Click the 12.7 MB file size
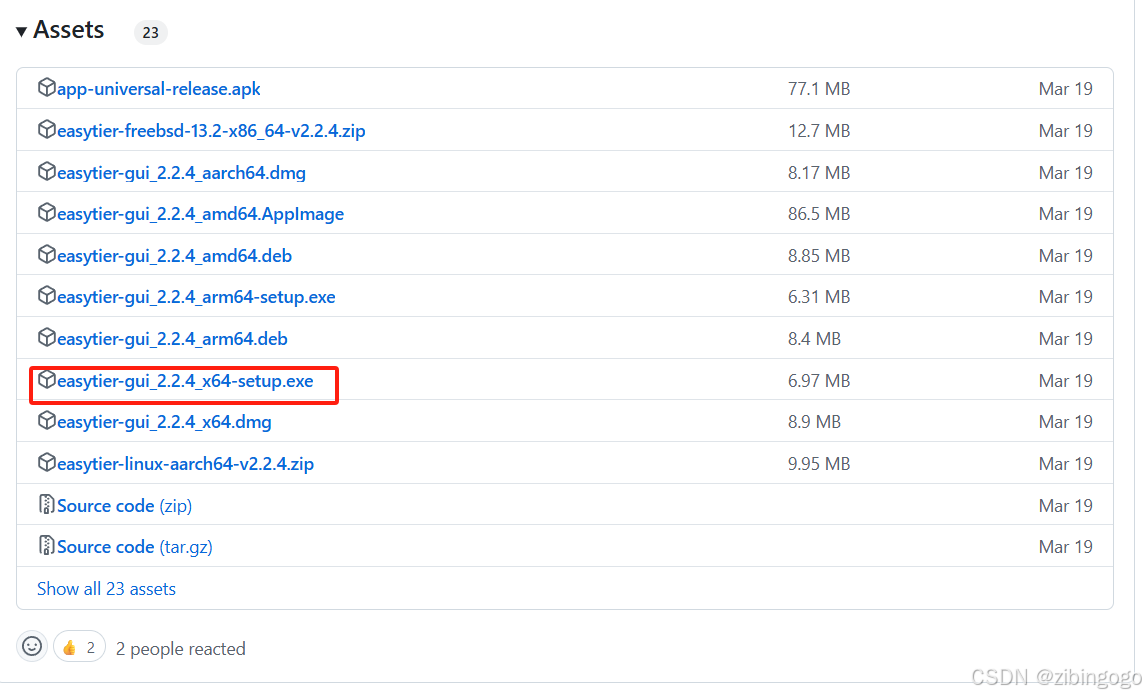Screen dimensions: 1146x697 tap(819, 131)
